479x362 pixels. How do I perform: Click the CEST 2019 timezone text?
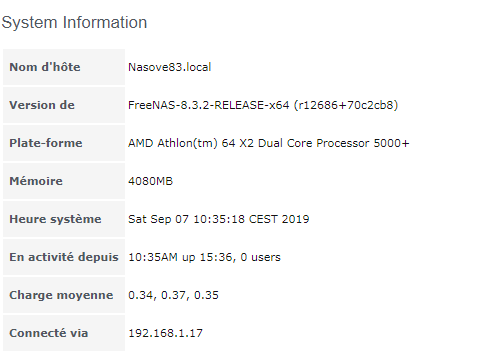click(279, 219)
